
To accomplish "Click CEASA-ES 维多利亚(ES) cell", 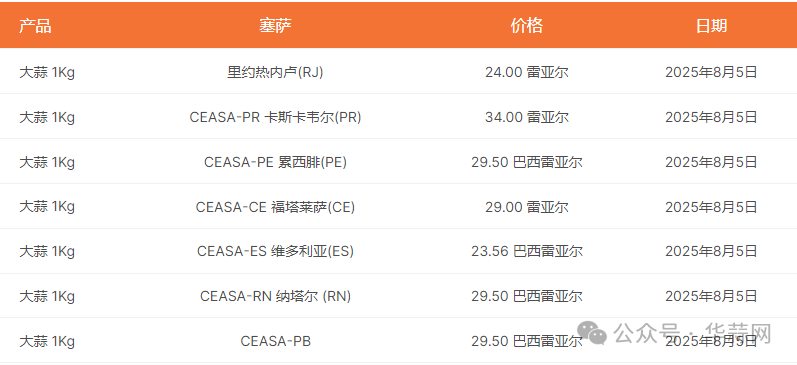I will click(275, 251).
